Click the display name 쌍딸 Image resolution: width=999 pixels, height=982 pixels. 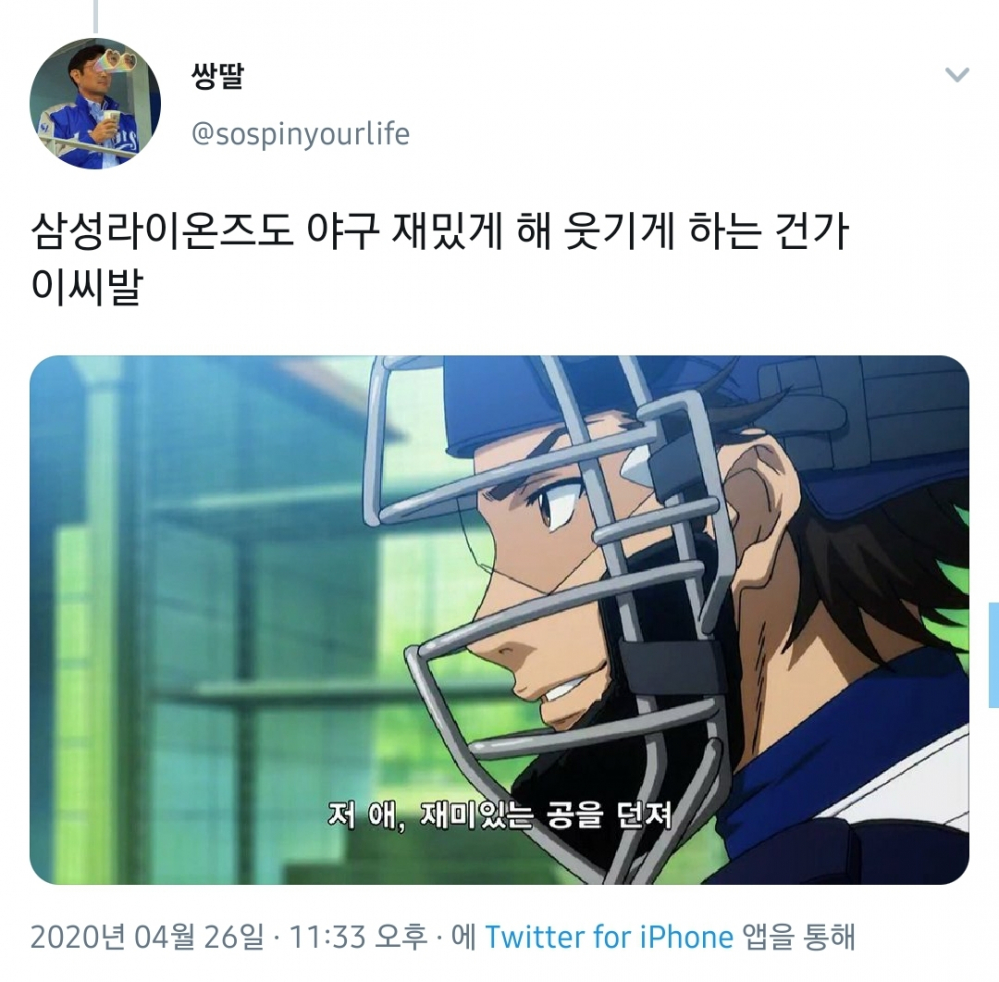tap(217, 76)
